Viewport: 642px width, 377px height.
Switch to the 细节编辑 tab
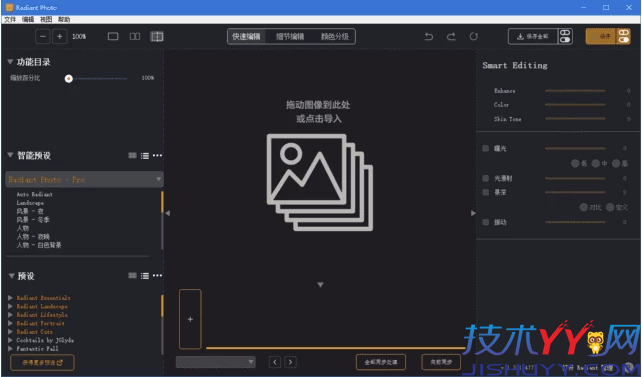290,36
